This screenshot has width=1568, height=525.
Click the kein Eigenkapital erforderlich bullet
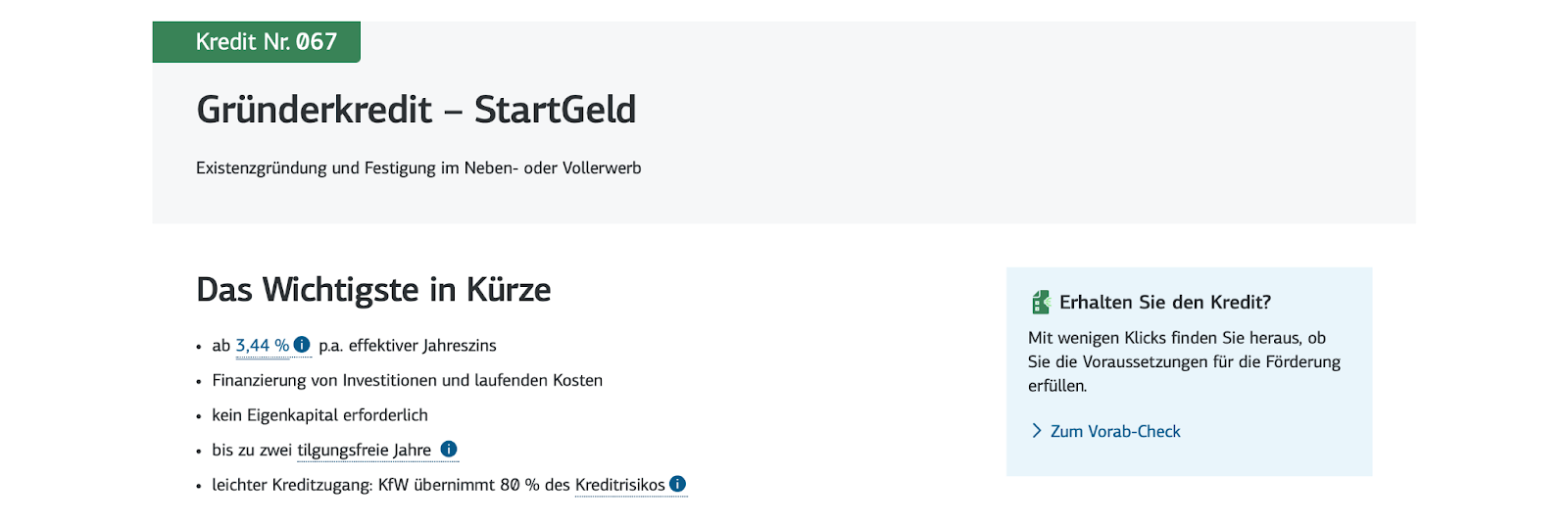point(319,415)
